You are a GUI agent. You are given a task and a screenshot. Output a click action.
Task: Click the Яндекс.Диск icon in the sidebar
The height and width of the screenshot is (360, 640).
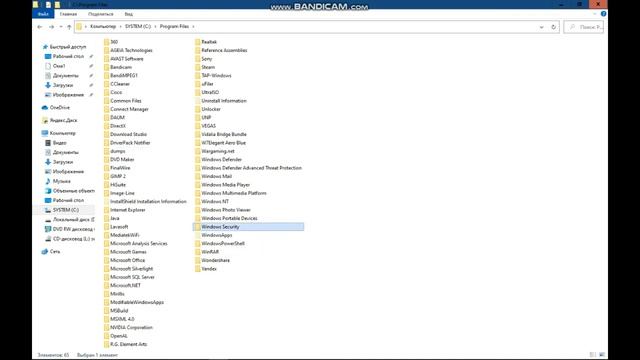(45, 120)
